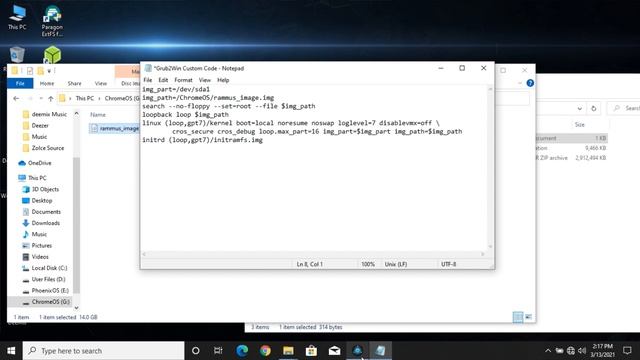Viewport: 640px width, 360px height.
Task: Select the rammus_image file in list
Action: point(115,128)
